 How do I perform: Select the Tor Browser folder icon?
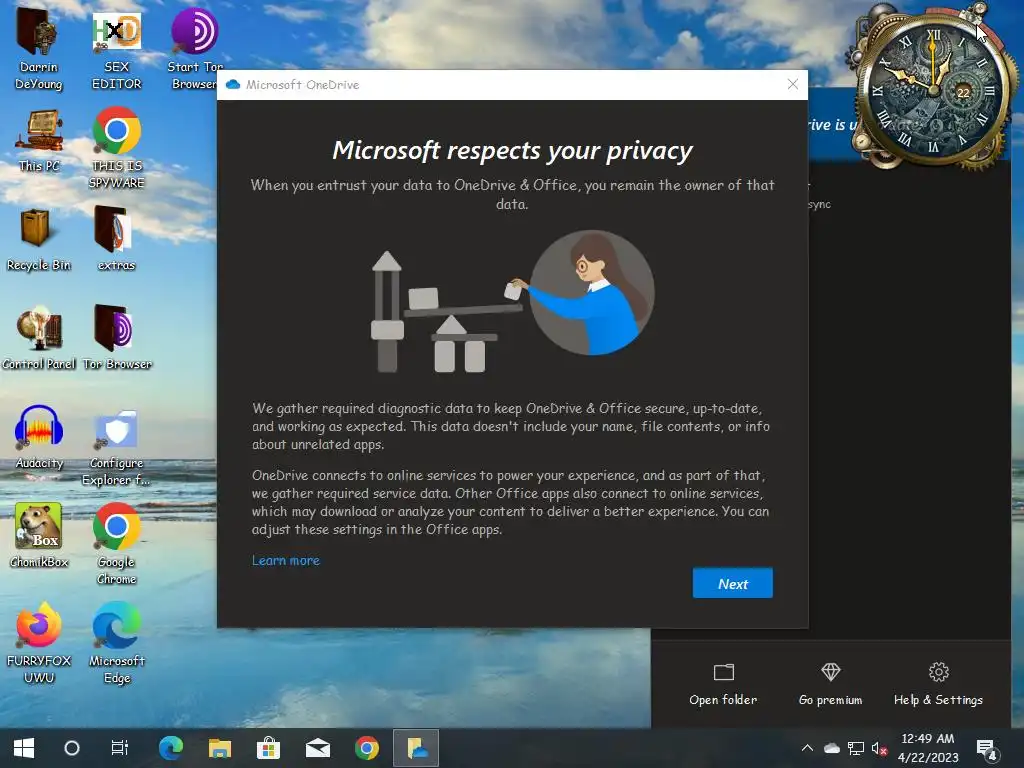[x=117, y=338]
